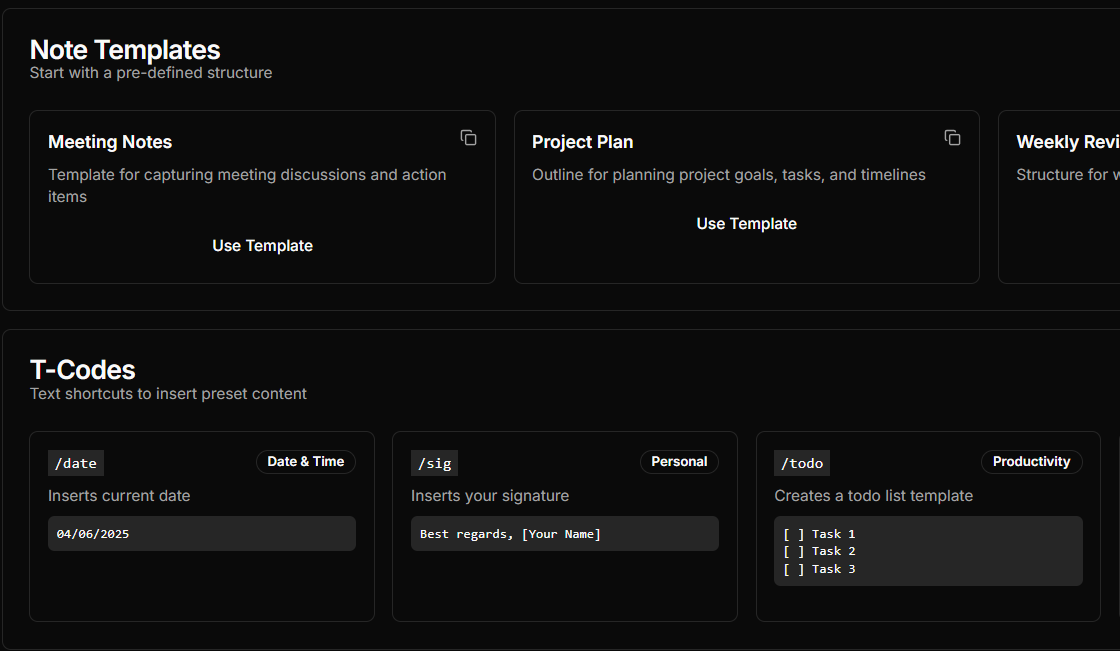This screenshot has width=1120, height=651.
Task: Click the T-Codes section heading
Action: coord(82,370)
